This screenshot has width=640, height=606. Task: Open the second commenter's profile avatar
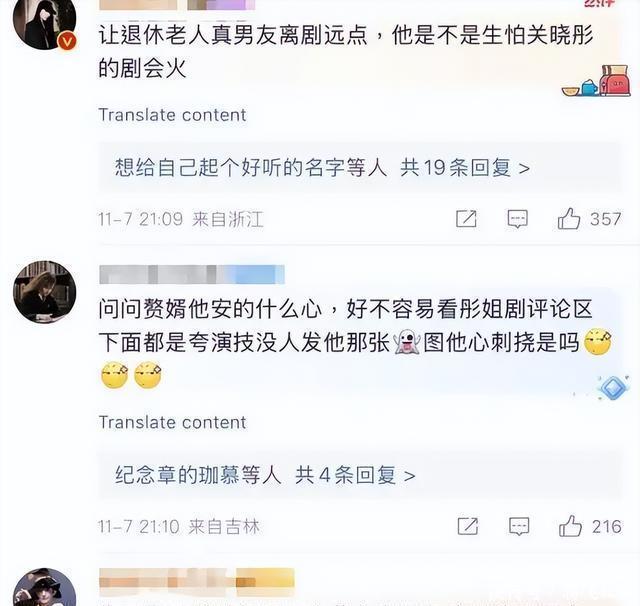[44, 292]
